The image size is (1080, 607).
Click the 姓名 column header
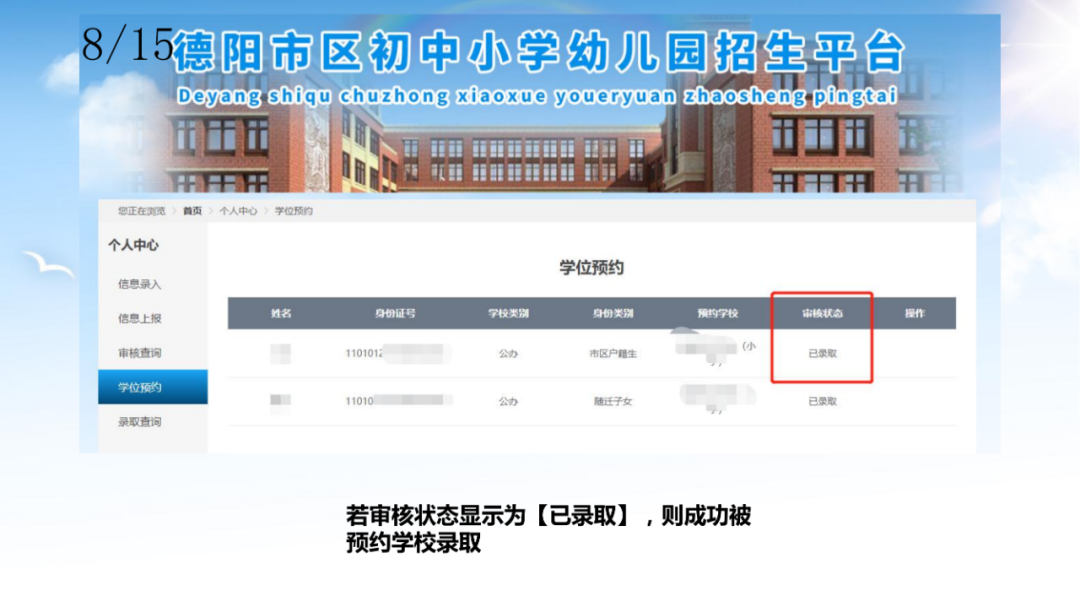coord(281,313)
